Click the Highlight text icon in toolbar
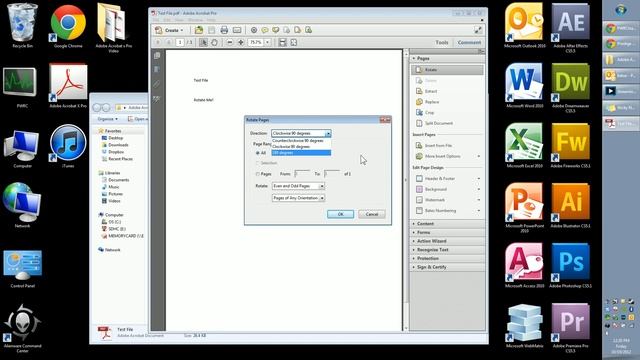The height and width of the screenshot is (360, 640). [276, 30]
